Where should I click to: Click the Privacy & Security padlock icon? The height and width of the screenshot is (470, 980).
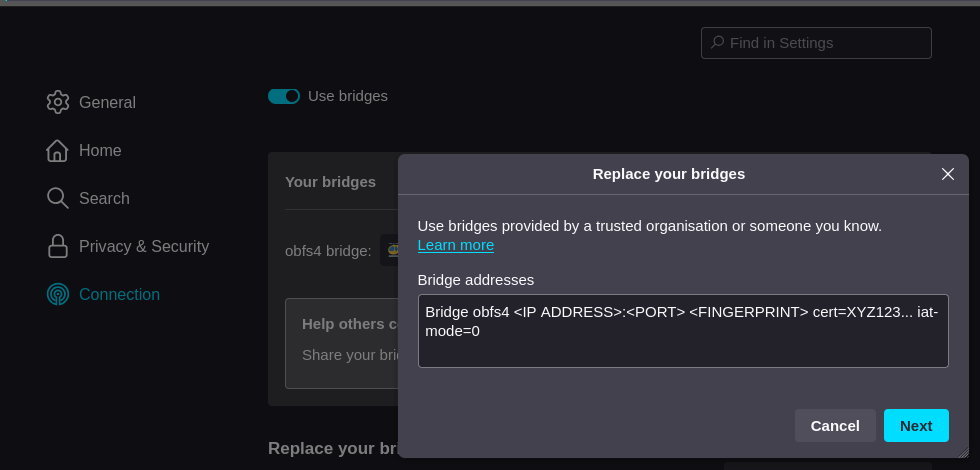pyautogui.click(x=58, y=246)
